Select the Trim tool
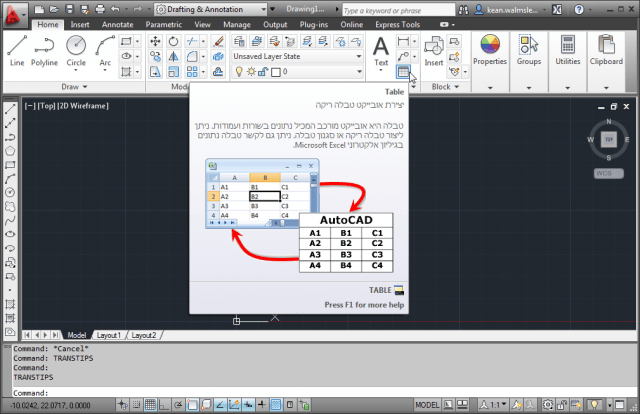The height and width of the screenshot is (414, 640). 192,41
